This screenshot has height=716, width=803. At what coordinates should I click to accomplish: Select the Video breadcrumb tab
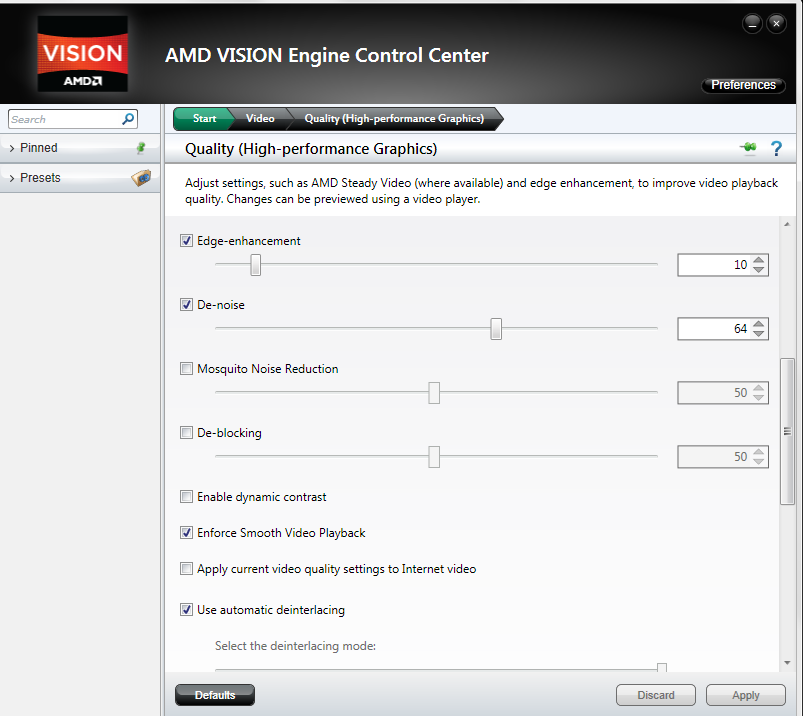click(x=260, y=119)
